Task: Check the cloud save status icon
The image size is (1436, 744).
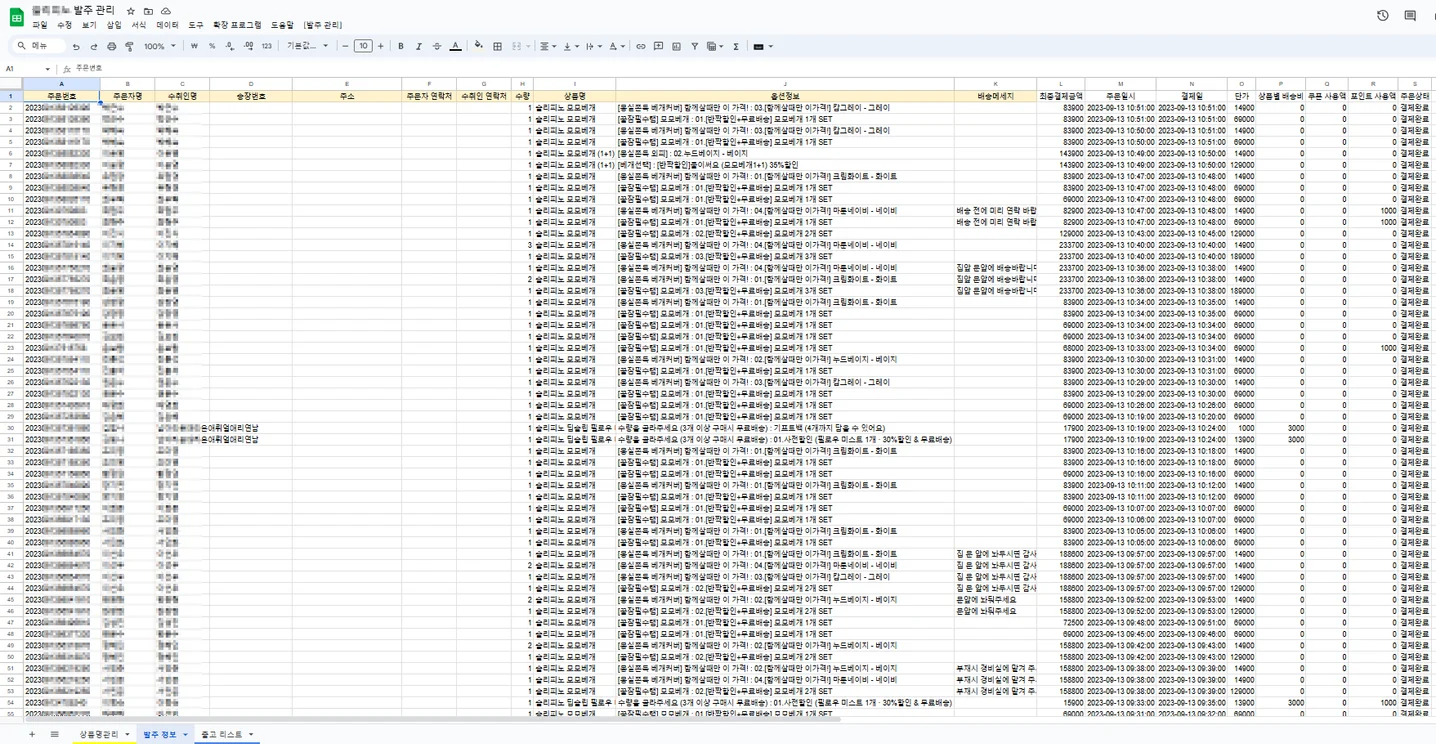Action: pos(166,11)
